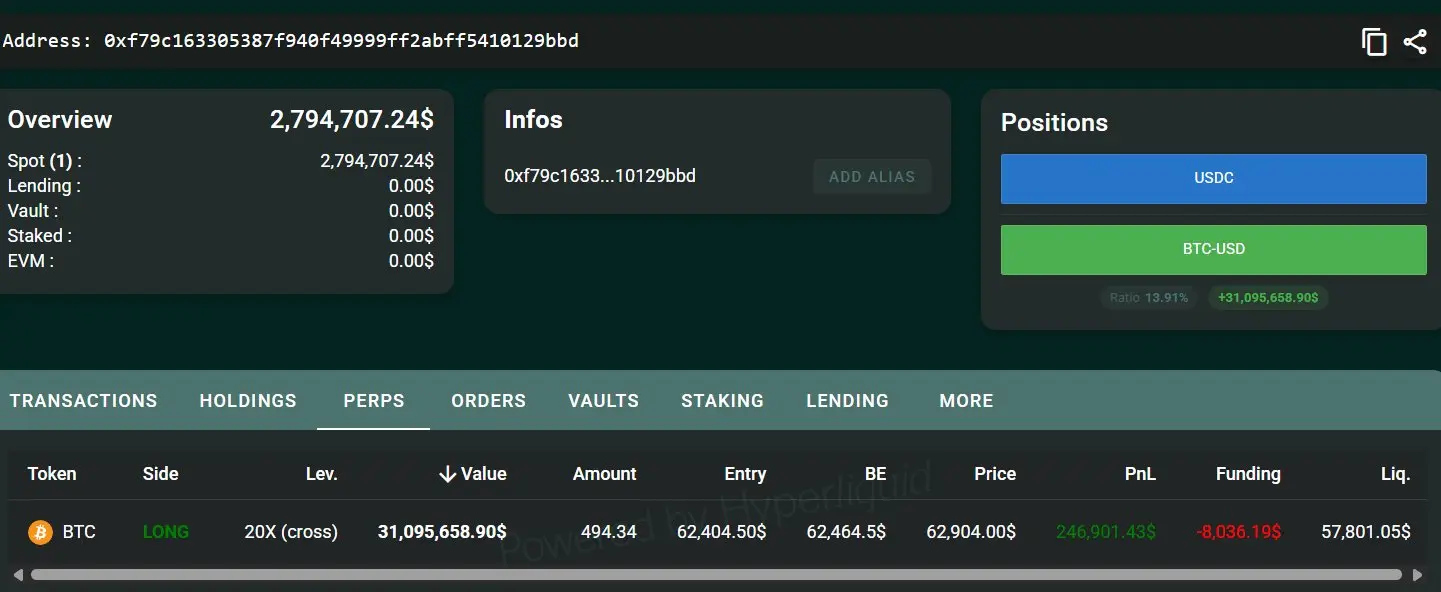This screenshot has width=1441, height=592.
Task: Click the BTC token name in row
Action: coord(79,532)
